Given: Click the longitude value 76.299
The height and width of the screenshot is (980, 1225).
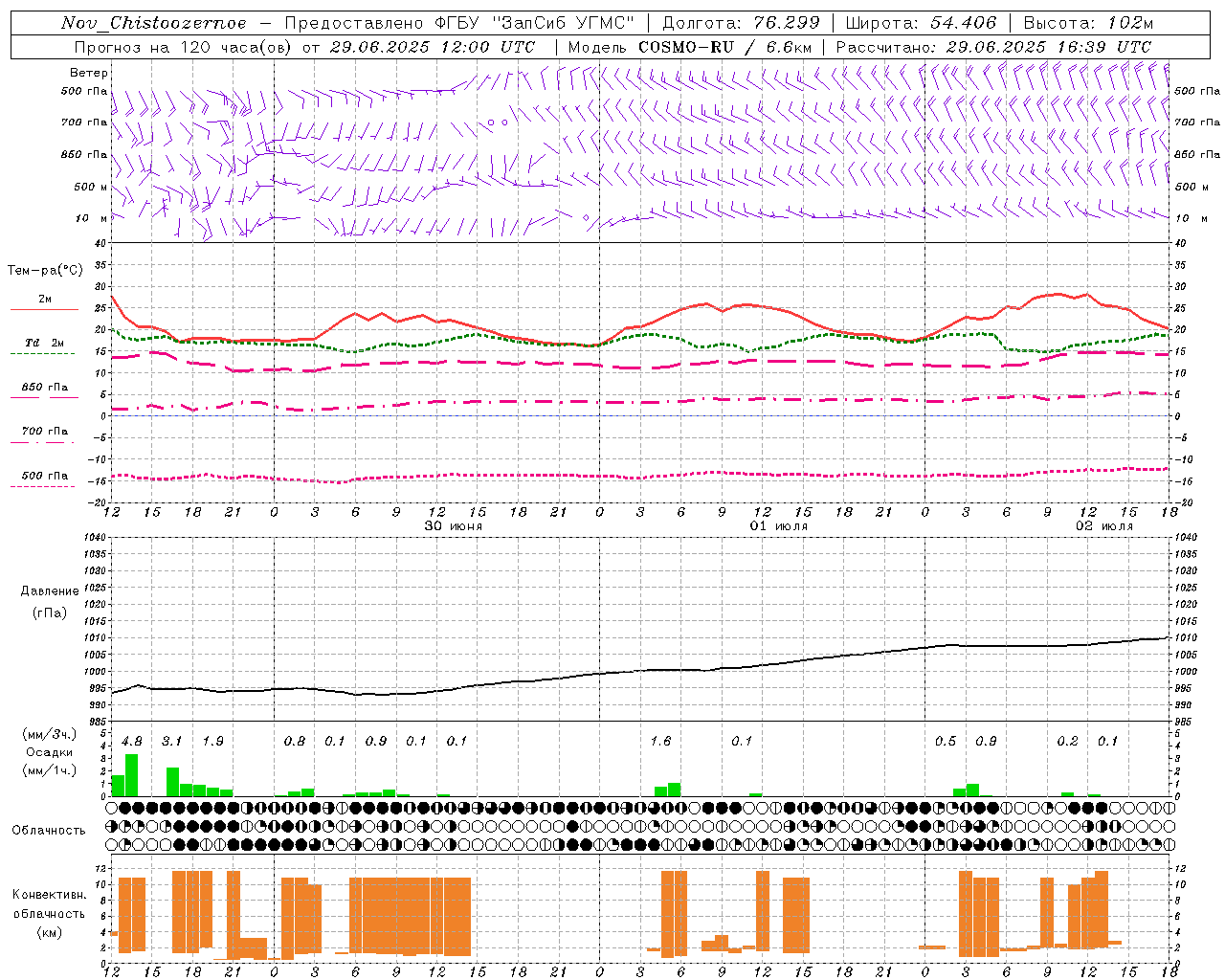Looking at the screenshot, I should click(787, 23).
